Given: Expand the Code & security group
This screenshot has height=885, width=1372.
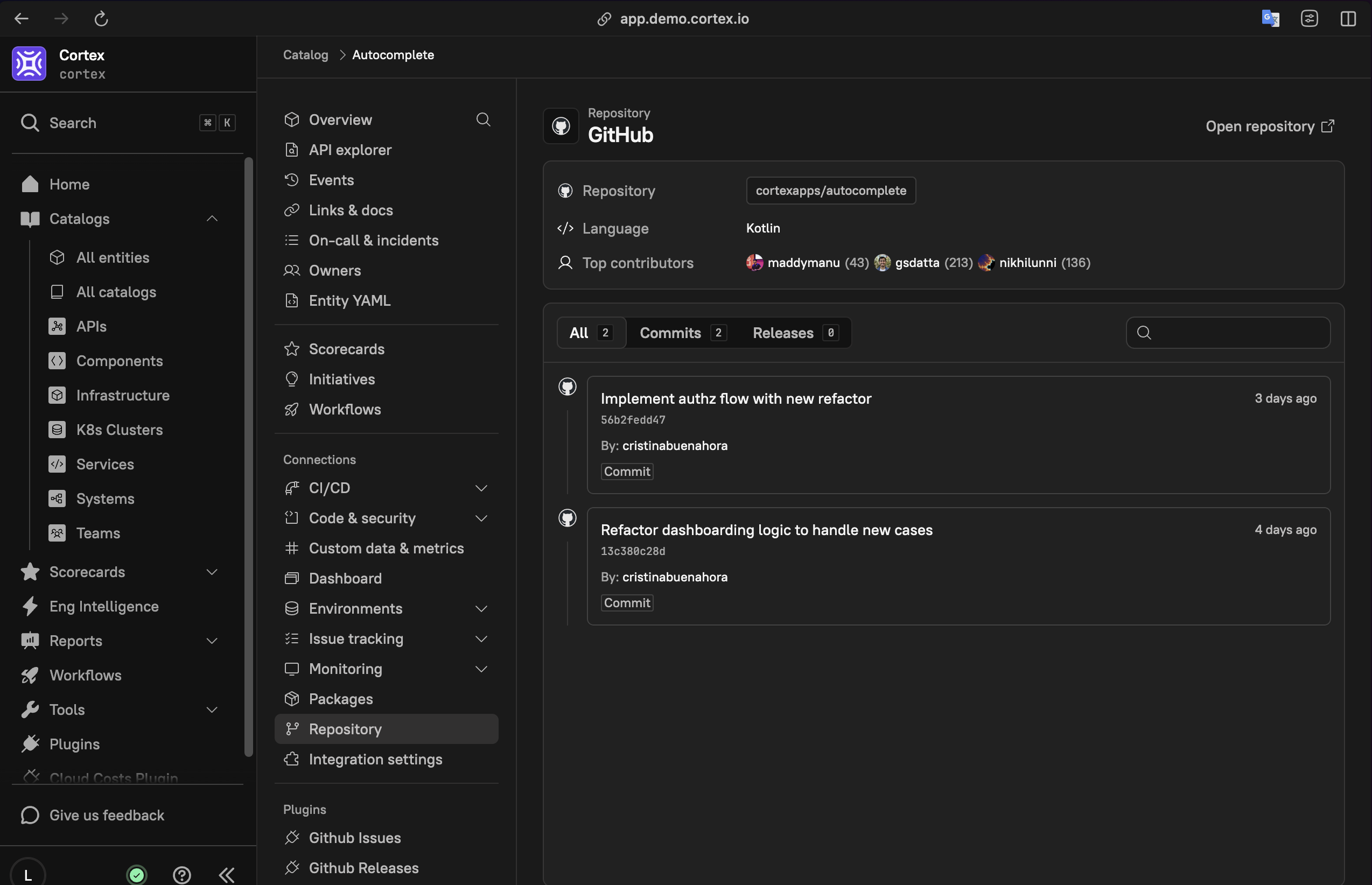Looking at the screenshot, I should tap(481, 518).
